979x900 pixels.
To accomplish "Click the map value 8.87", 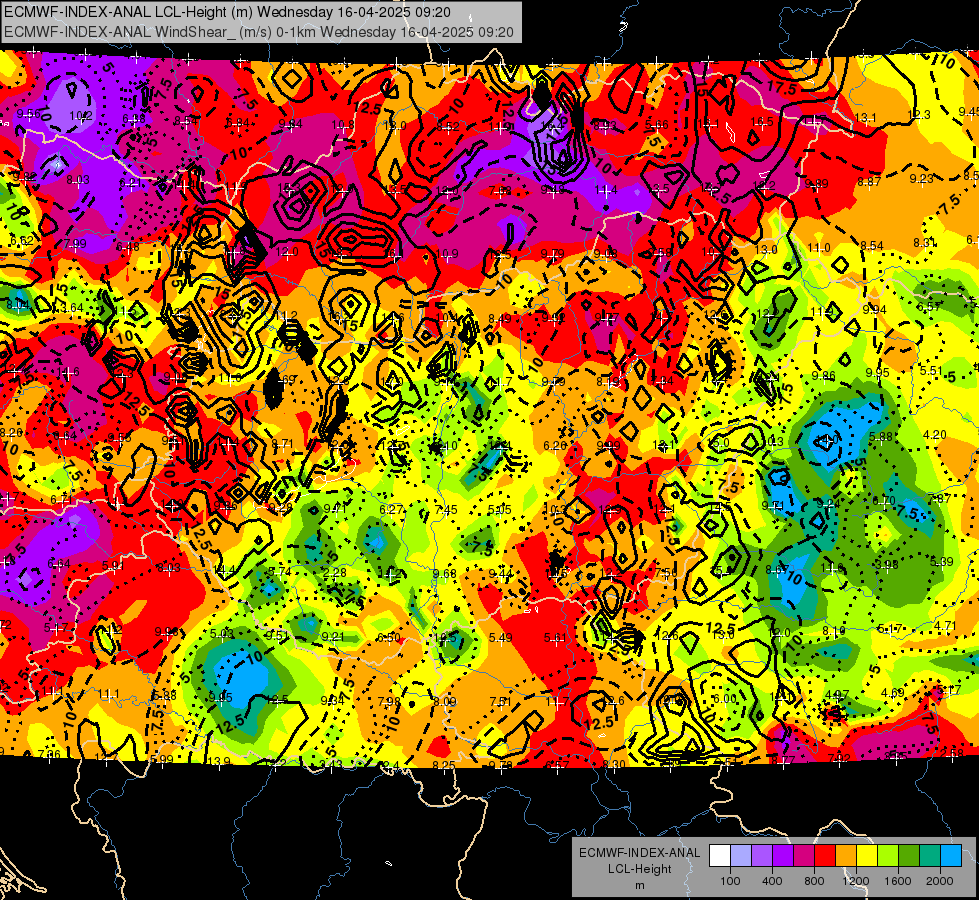I will click(869, 181).
